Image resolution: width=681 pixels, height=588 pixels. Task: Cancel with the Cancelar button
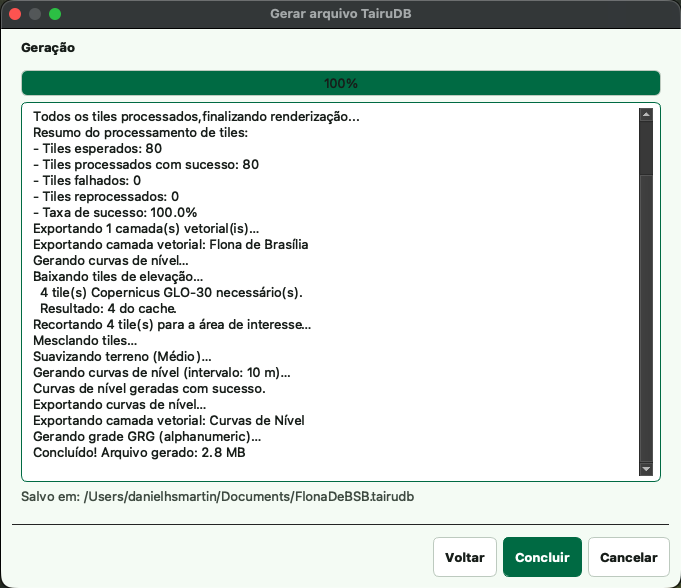point(628,557)
